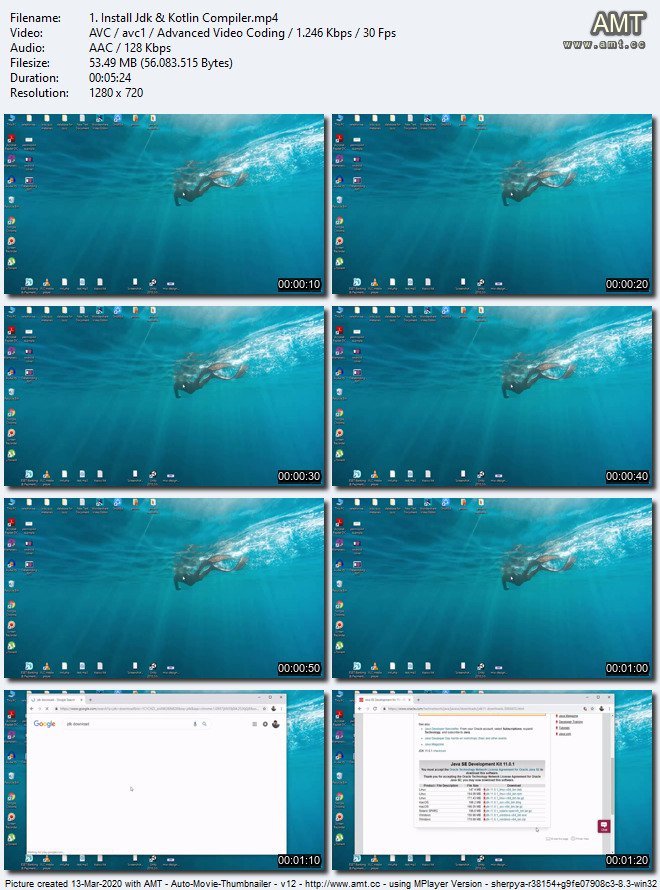Open the thumbnail stamped 00:00:10
The image size is (660, 890).
coord(164,204)
